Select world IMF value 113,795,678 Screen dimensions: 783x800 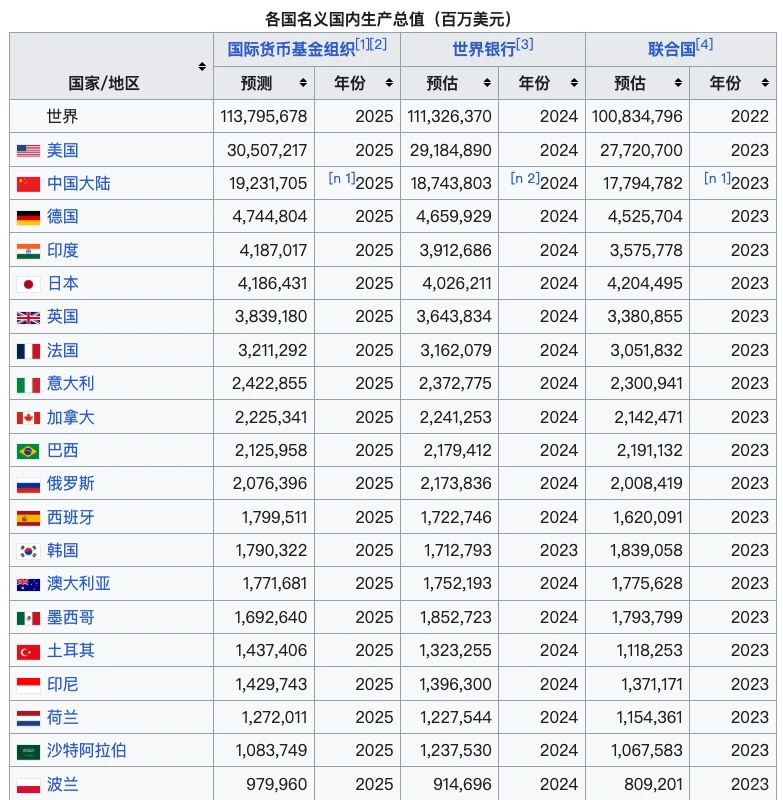click(264, 117)
